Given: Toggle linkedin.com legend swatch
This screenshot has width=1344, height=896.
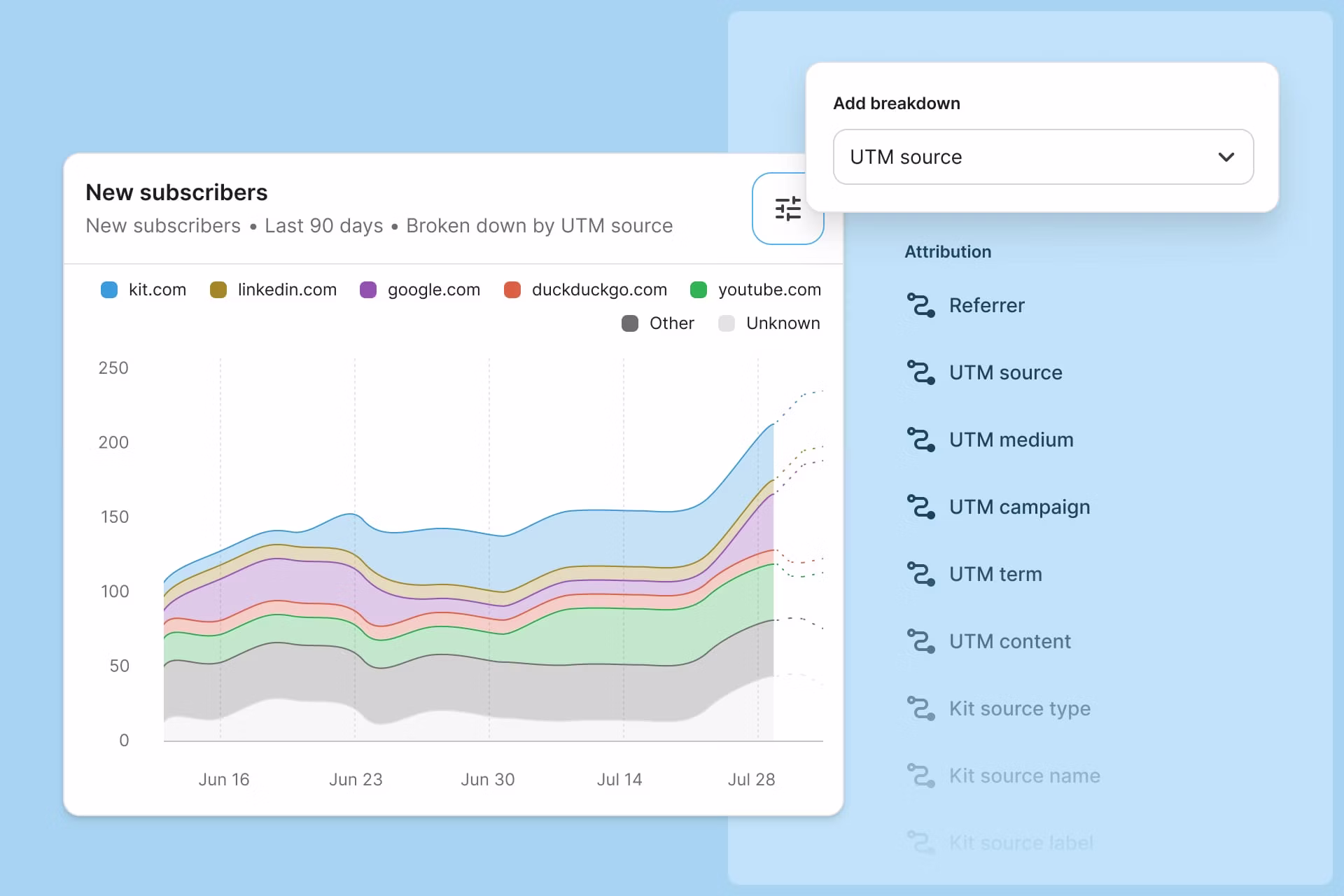Looking at the screenshot, I should (x=218, y=290).
